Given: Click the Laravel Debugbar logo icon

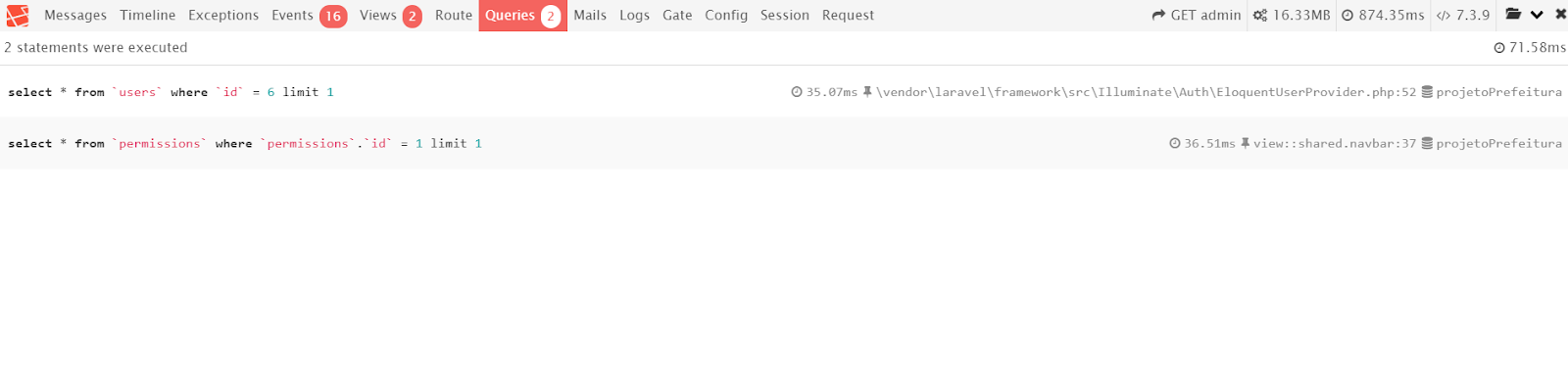Looking at the screenshot, I should tap(18, 16).
